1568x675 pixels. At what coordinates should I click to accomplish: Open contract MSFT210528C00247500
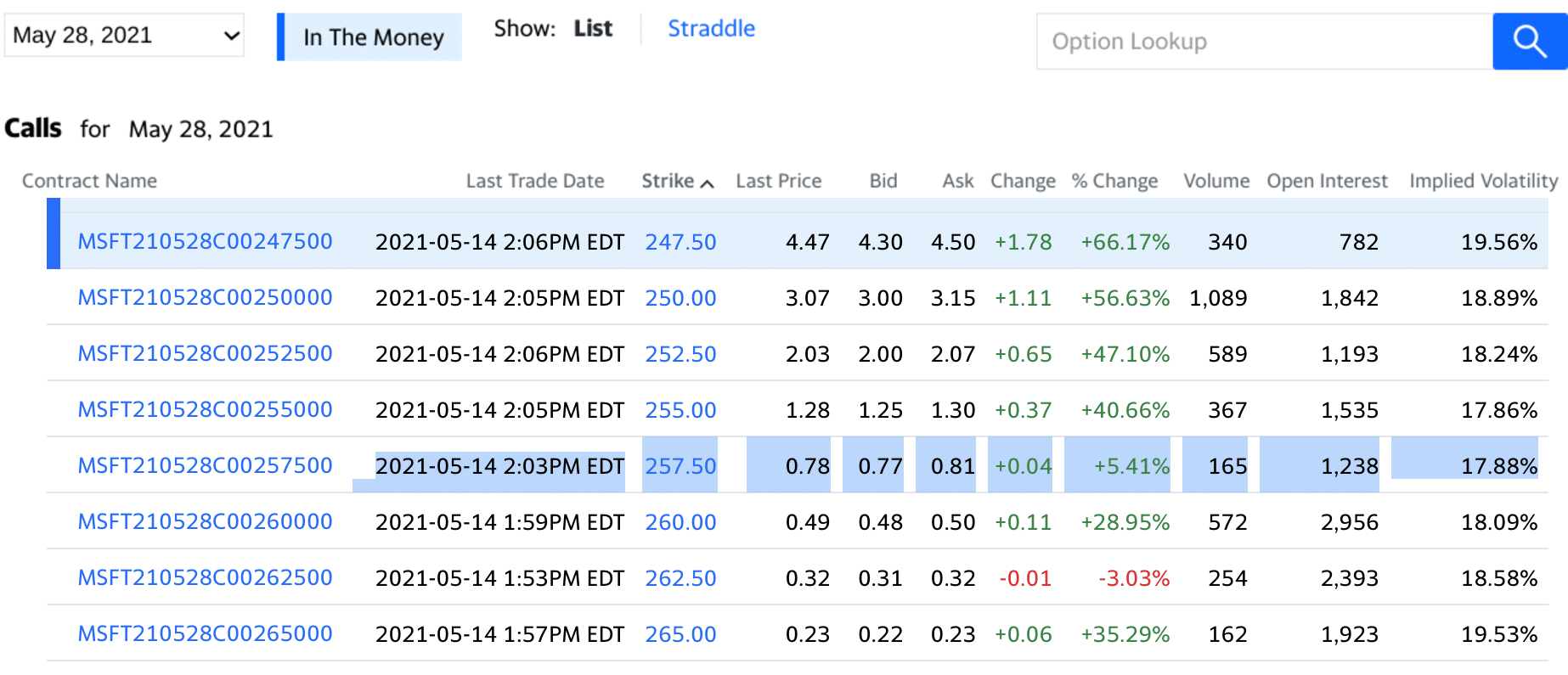[205, 241]
